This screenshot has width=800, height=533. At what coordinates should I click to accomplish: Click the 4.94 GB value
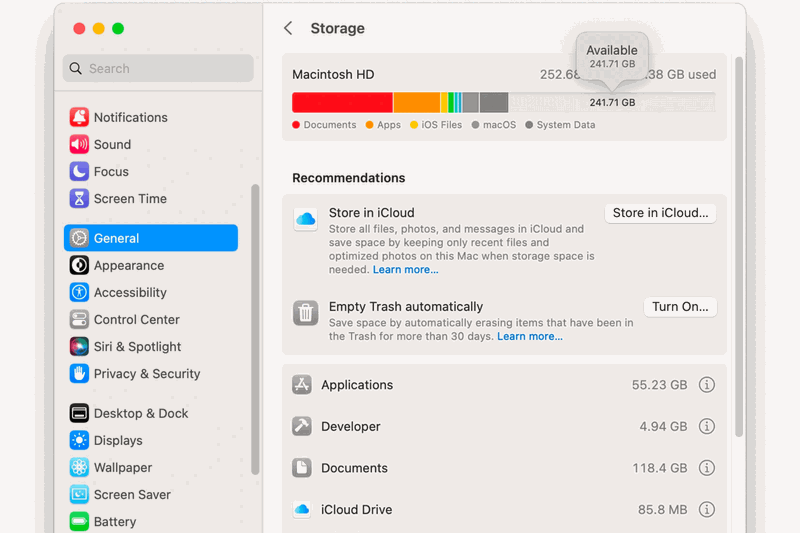(663, 426)
